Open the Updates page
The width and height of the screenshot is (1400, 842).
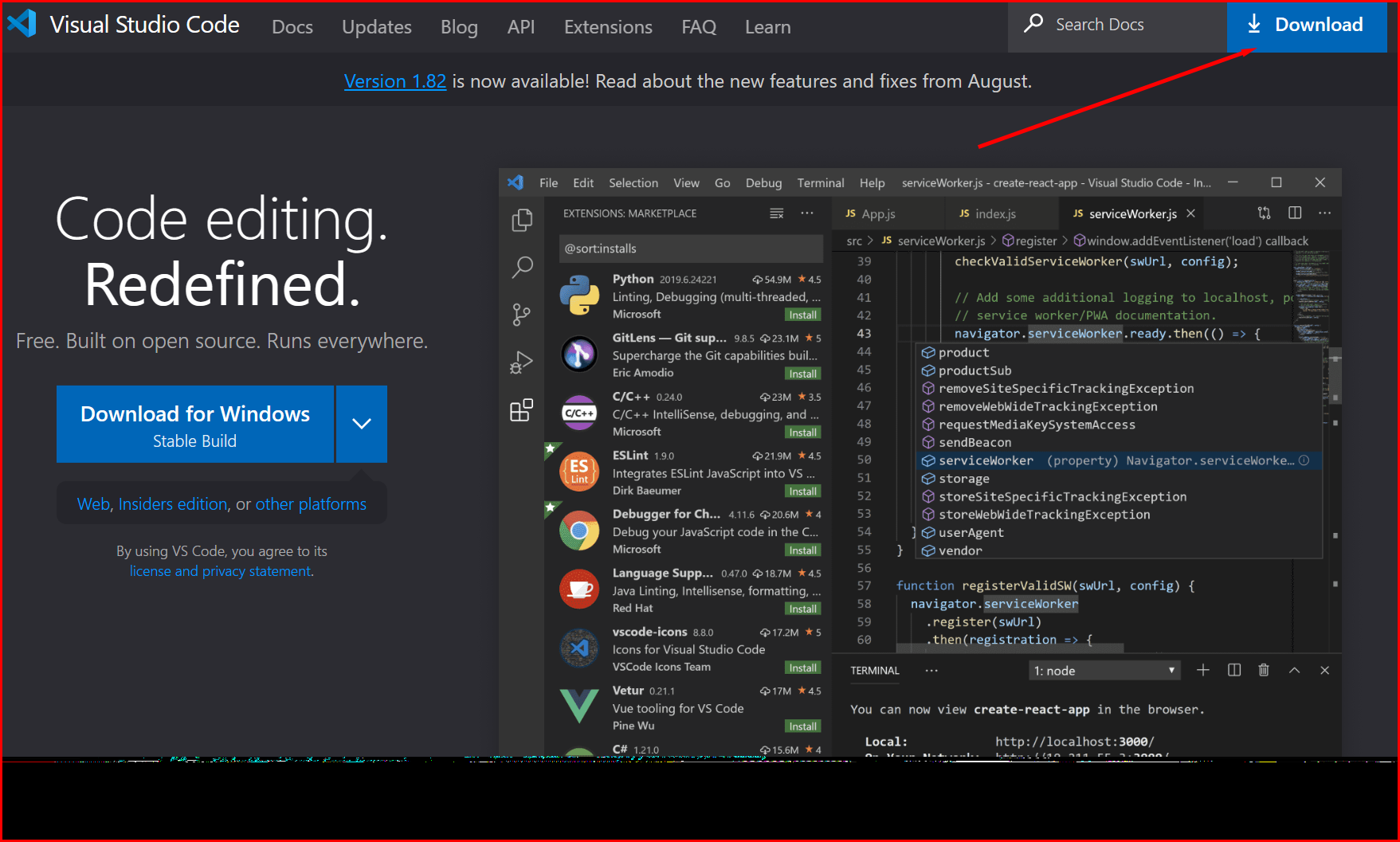[376, 27]
